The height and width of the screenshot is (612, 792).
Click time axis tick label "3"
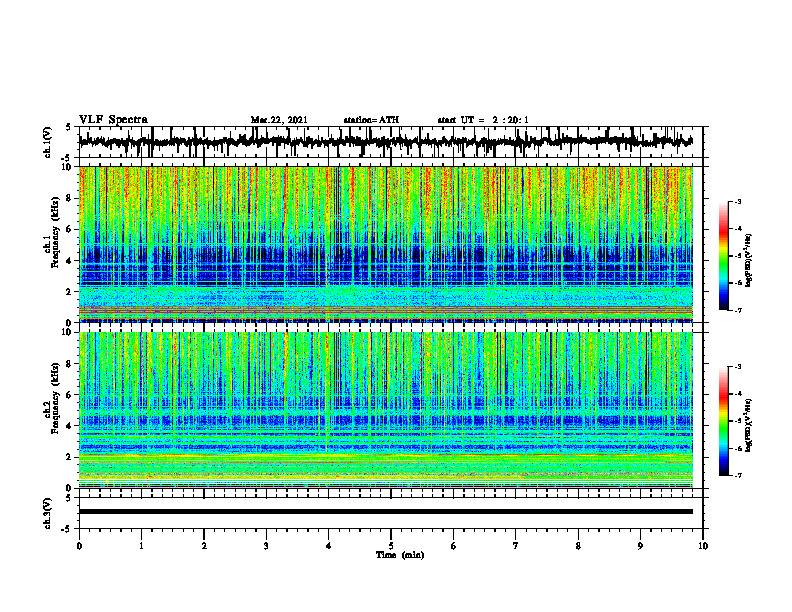pos(266,546)
